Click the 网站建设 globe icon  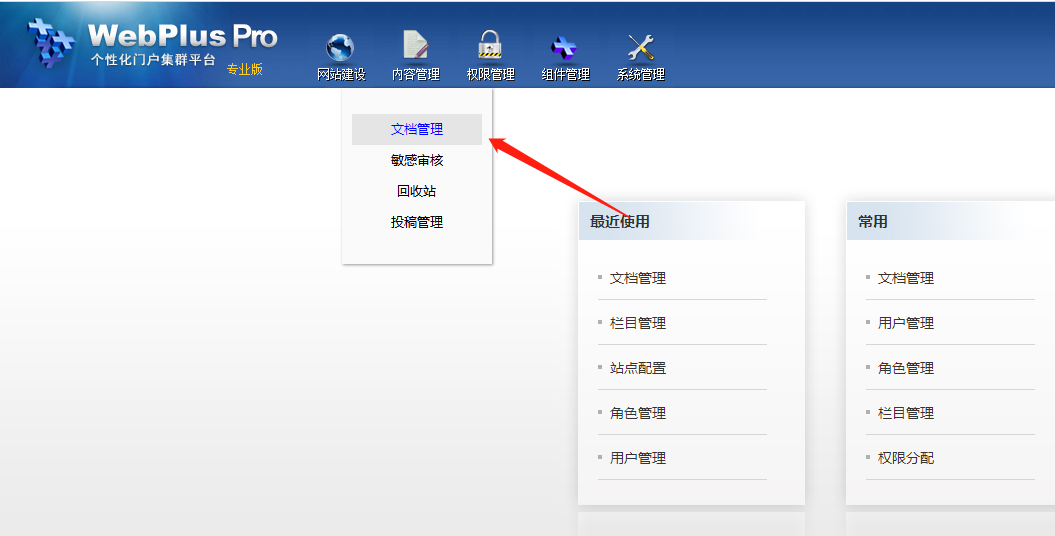pos(341,47)
